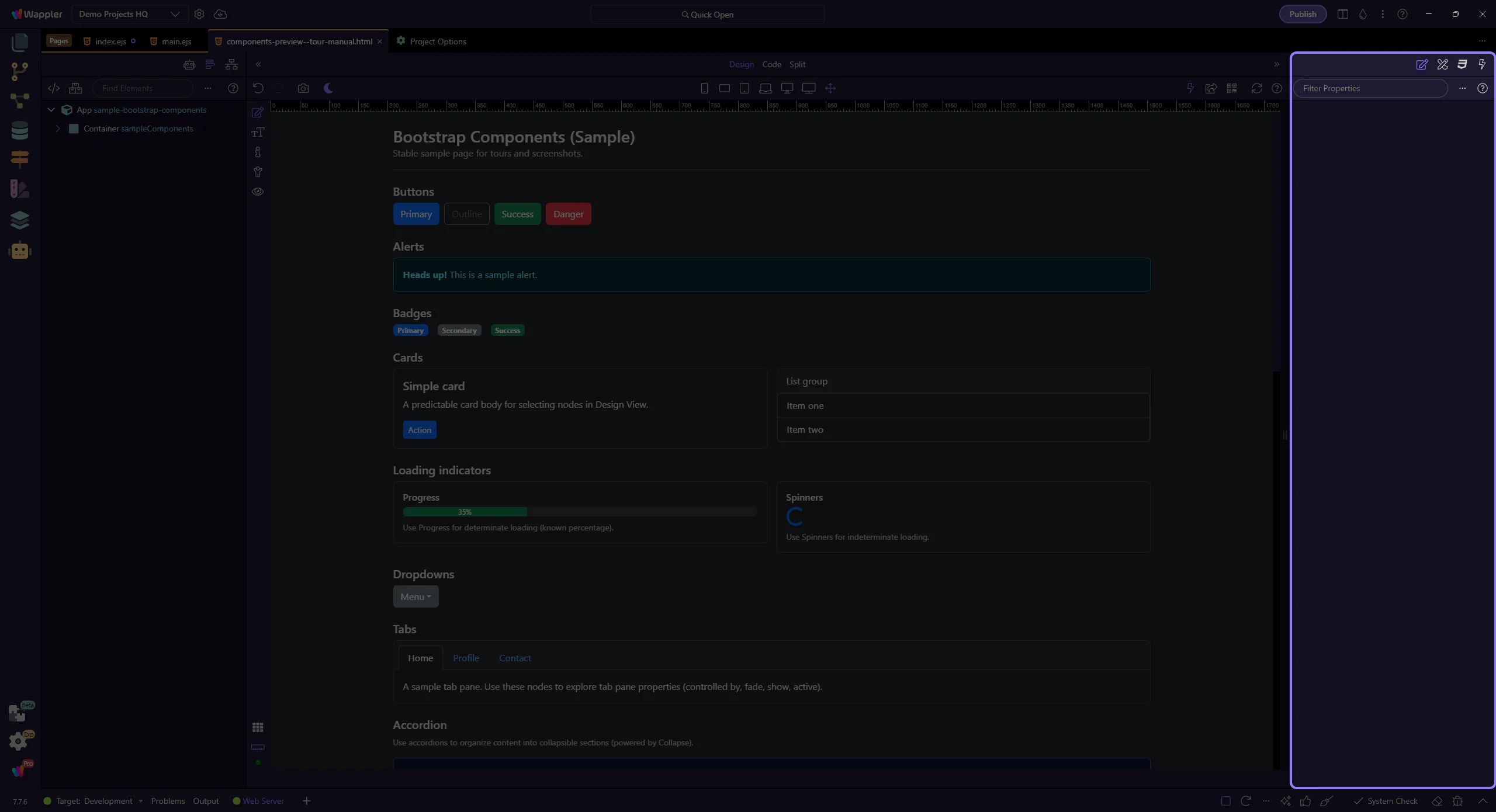Open the index.ejs file tab
Screen dimensions: 1496x812
click(x=110, y=41)
